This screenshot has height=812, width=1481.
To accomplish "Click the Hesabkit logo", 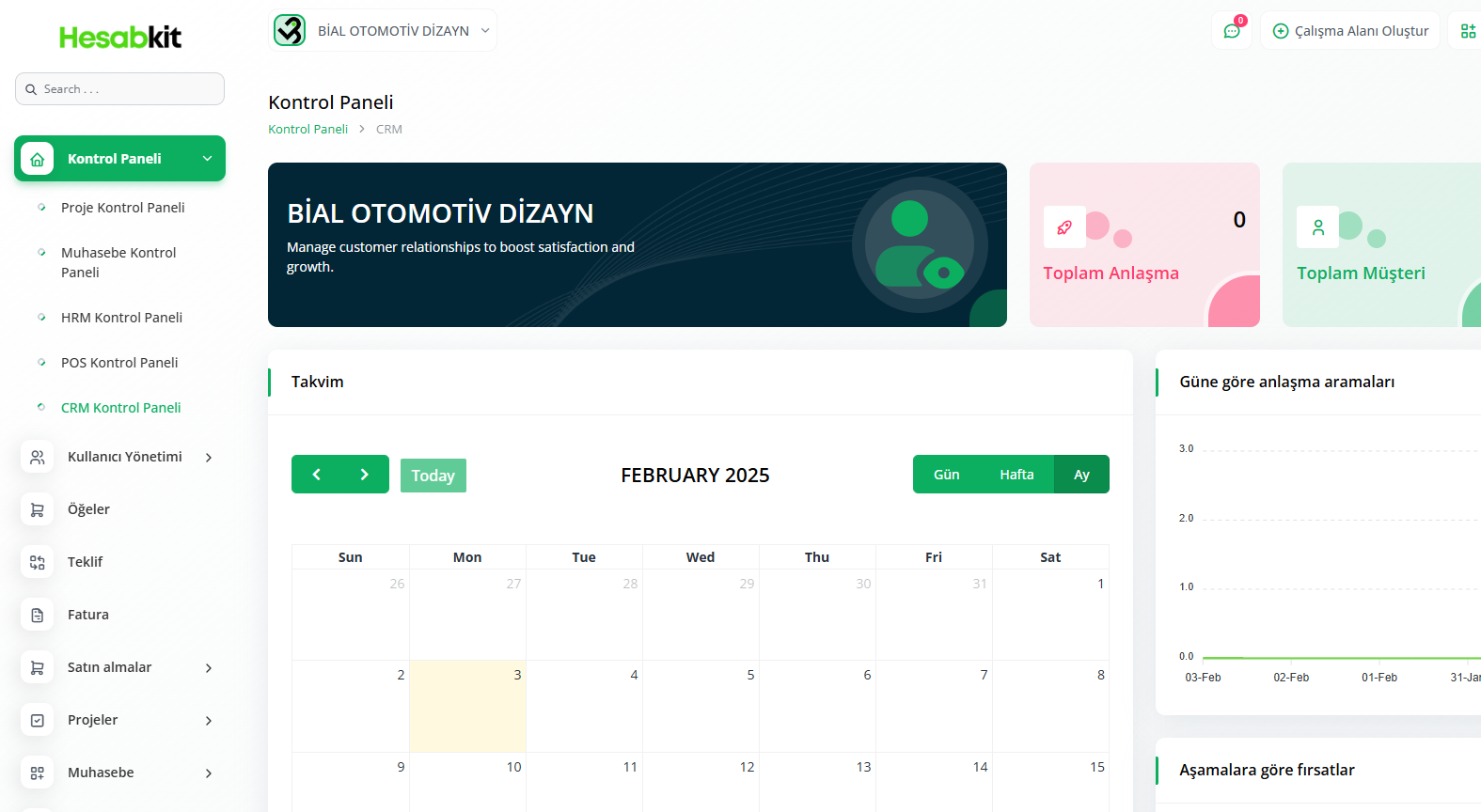I will pos(120,37).
